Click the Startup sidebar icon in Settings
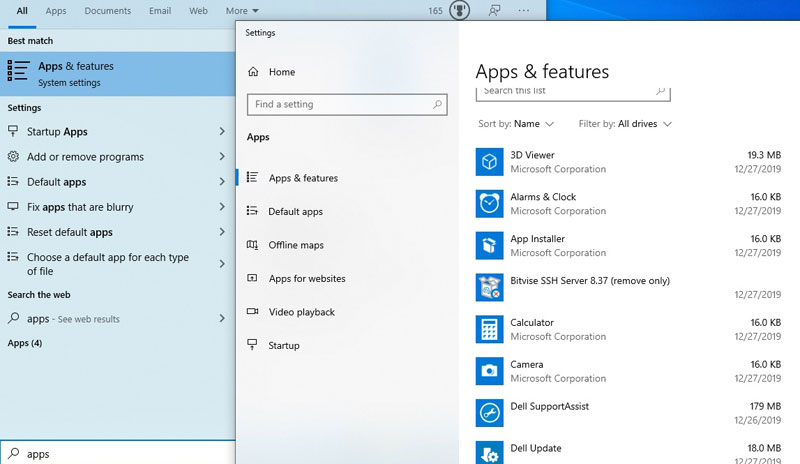Viewport: 800px width, 464px height. coord(252,345)
